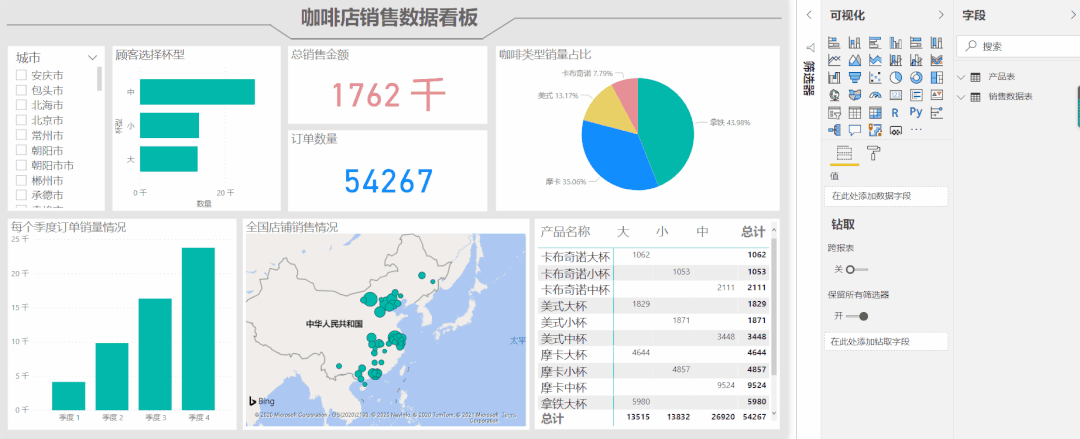Select the 季度 4 bar

[198, 329]
